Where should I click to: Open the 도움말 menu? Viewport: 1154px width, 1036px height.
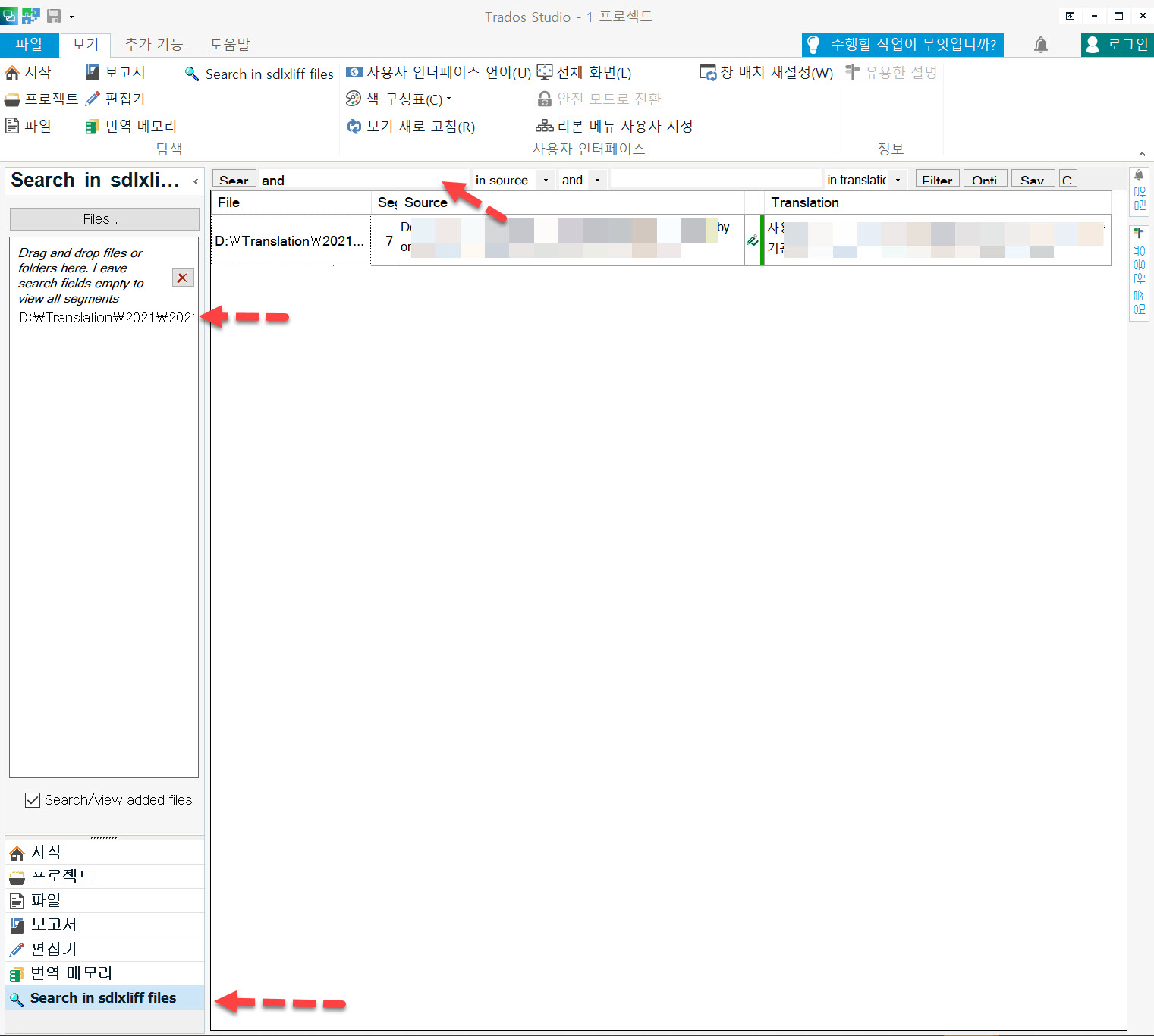(228, 44)
